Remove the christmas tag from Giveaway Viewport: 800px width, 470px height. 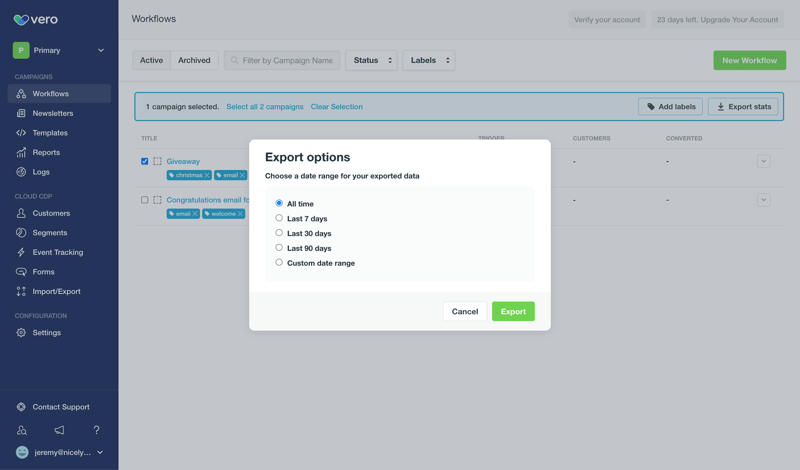[x=207, y=175]
